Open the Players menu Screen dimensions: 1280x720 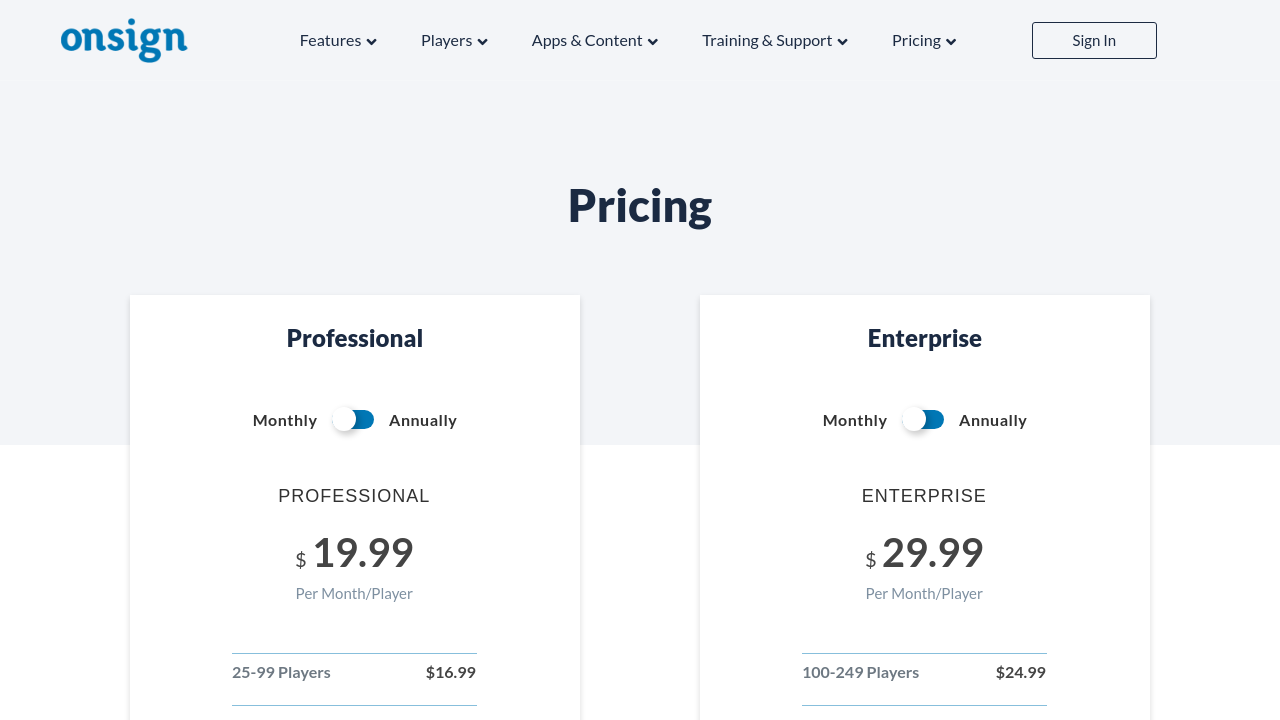(446, 40)
